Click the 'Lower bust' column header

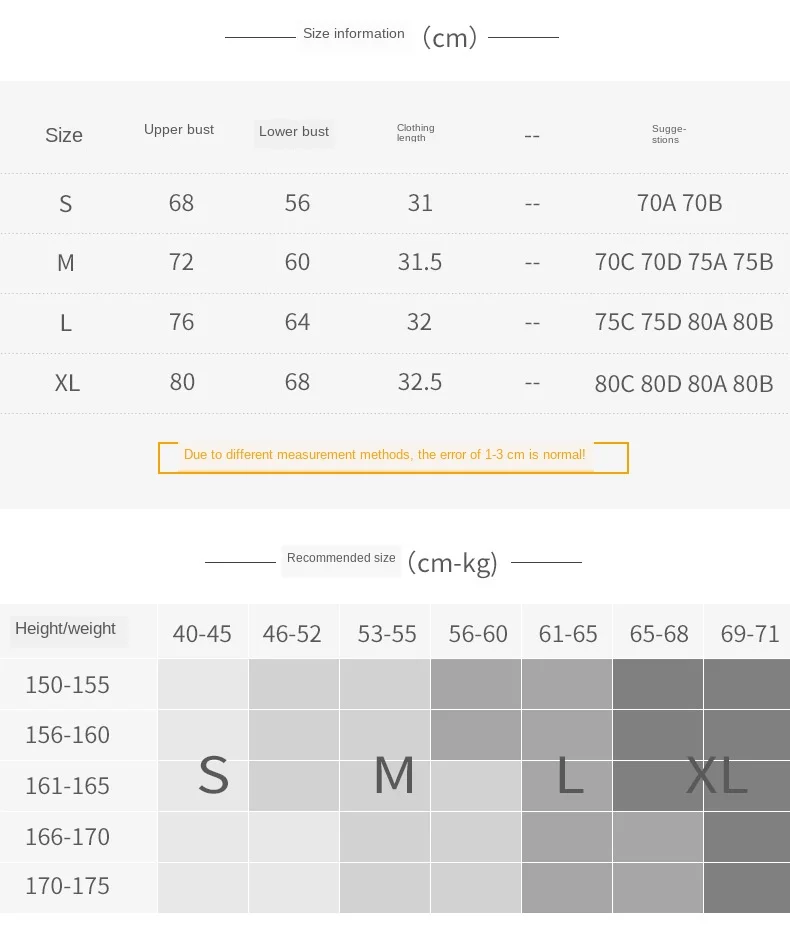click(x=293, y=132)
